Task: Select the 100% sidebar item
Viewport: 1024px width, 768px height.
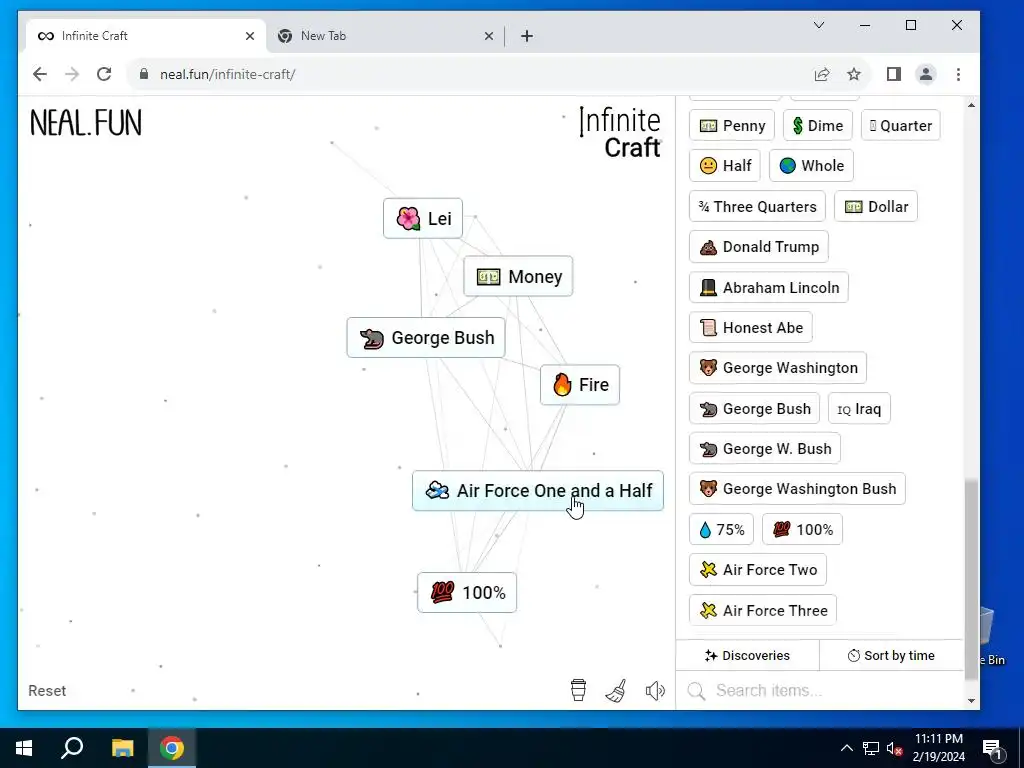Action: (x=802, y=529)
